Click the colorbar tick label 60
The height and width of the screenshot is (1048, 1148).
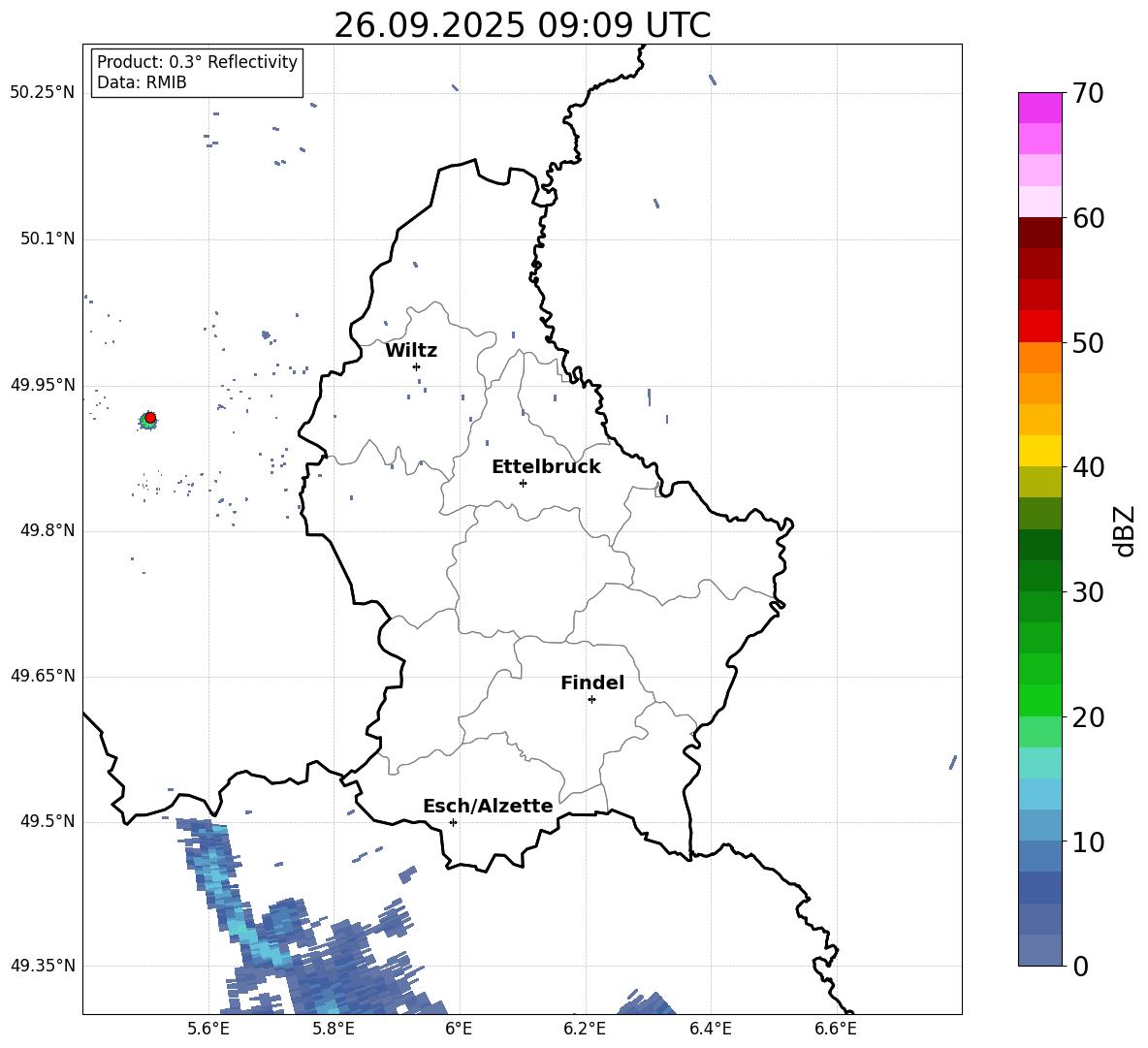[1088, 217]
